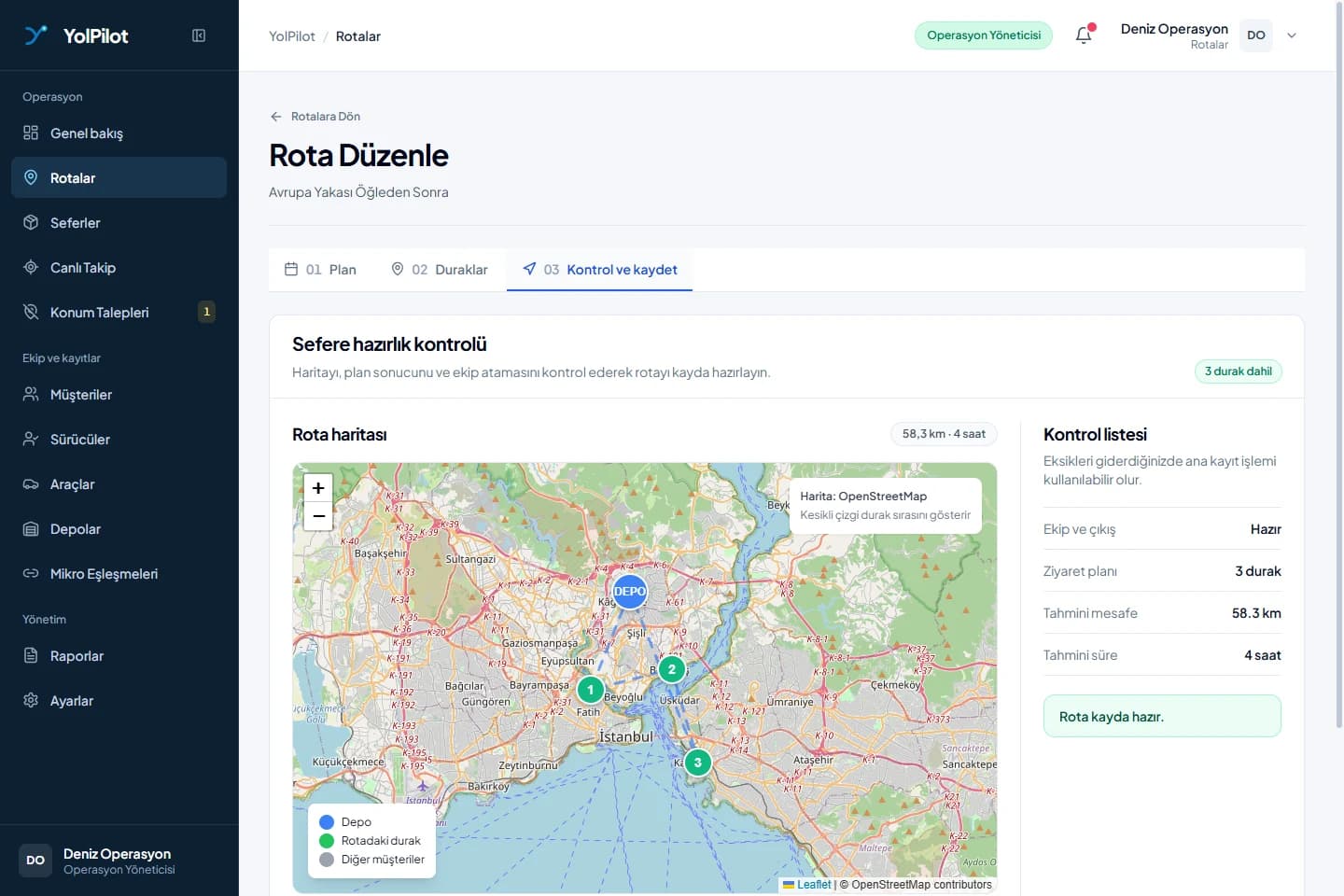The image size is (1344, 896).
Task: Click the DO avatar in the header
Action: [x=1256, y=35]
